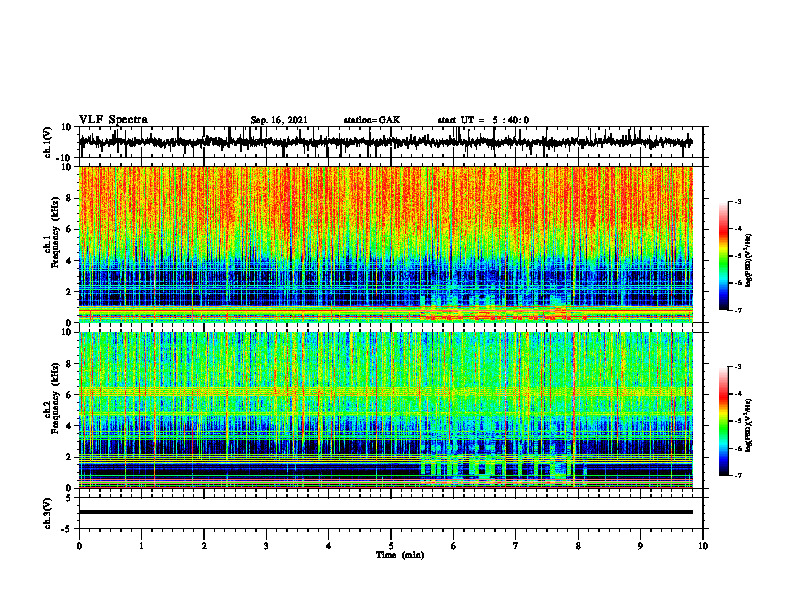Click the unit label beside the ch.1 color bar
792x612 pixels.
point(750,261)
